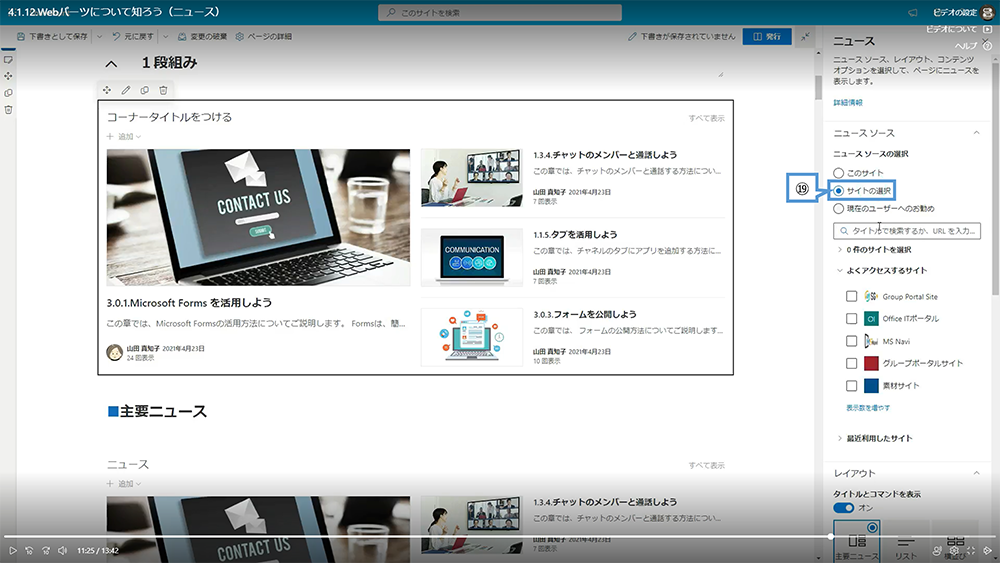Click 表示数を増やす link
The width and height of the screenshot is (1000, 563).
pos(868,407)
